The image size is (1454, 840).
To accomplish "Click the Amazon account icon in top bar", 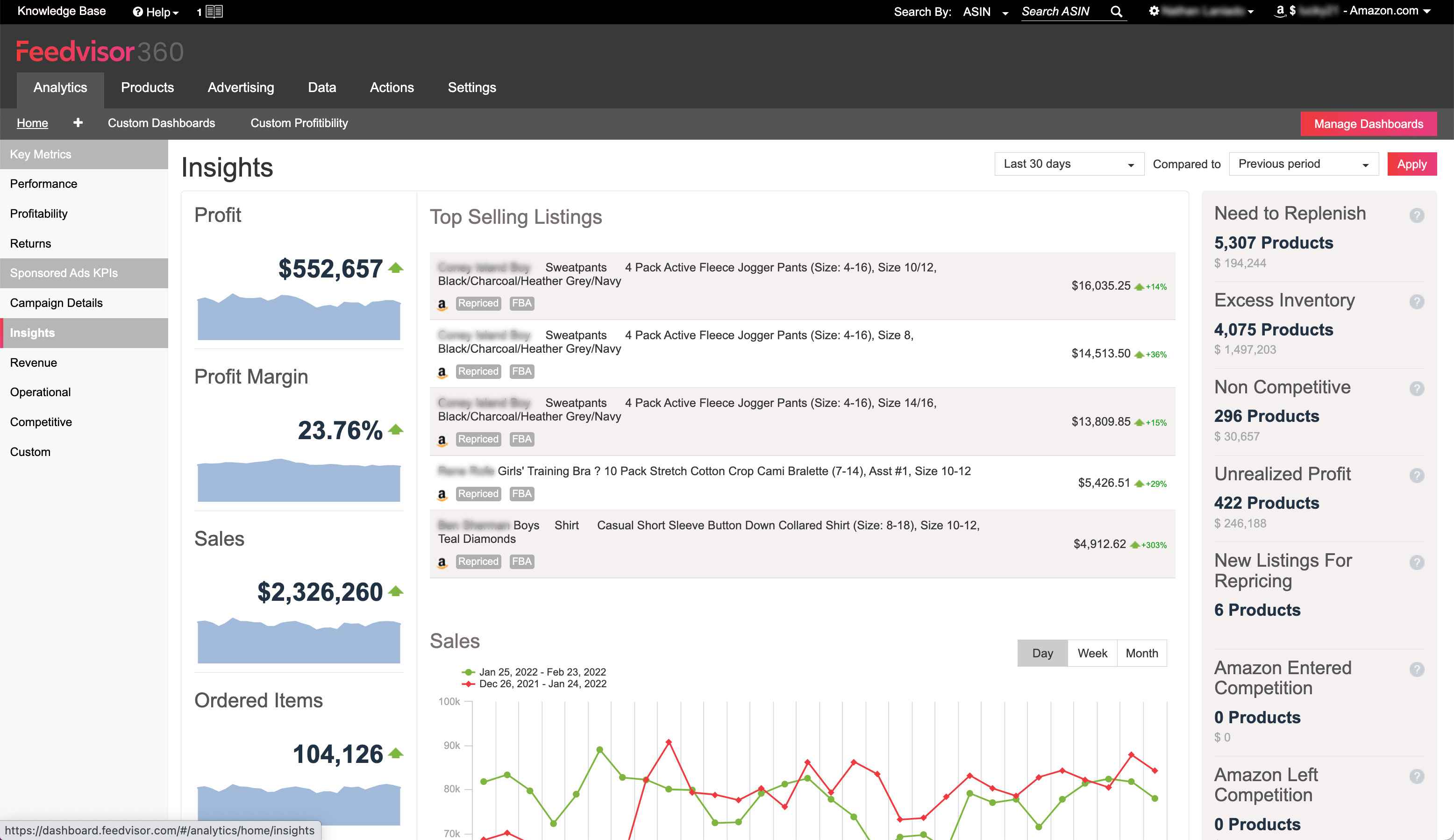I will click(x=1280, y=10).
